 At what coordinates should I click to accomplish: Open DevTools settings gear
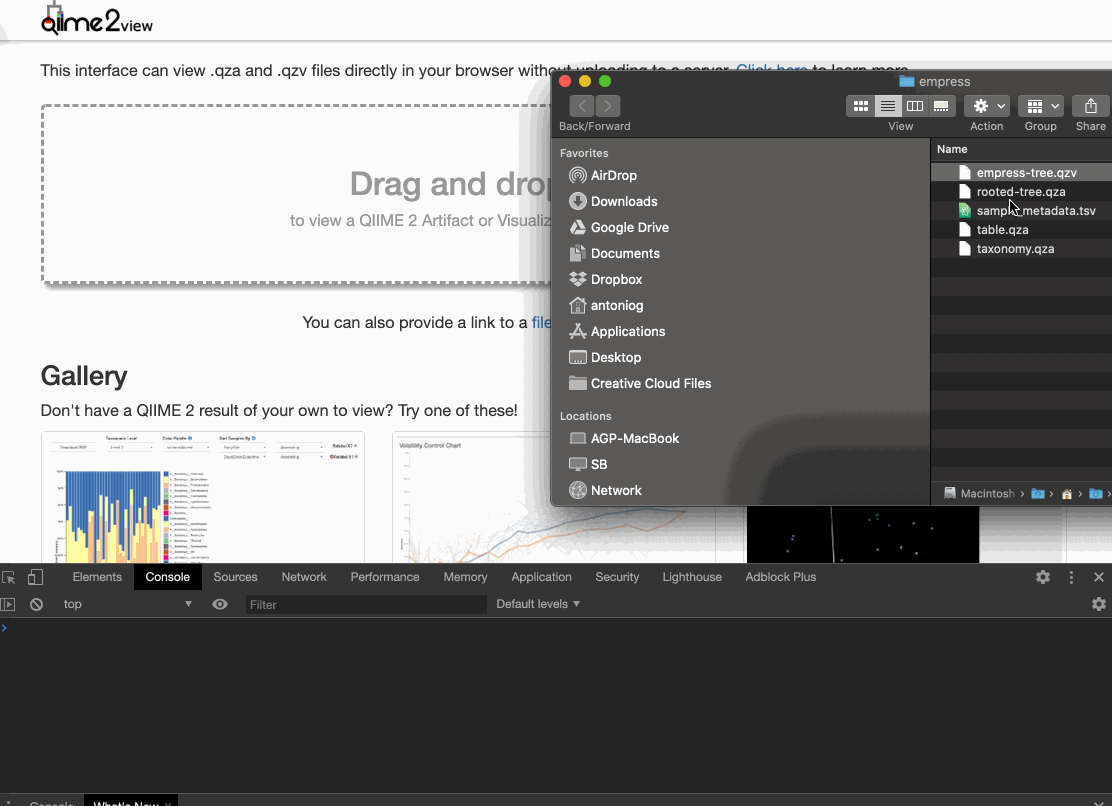(x=1043, y=577)
